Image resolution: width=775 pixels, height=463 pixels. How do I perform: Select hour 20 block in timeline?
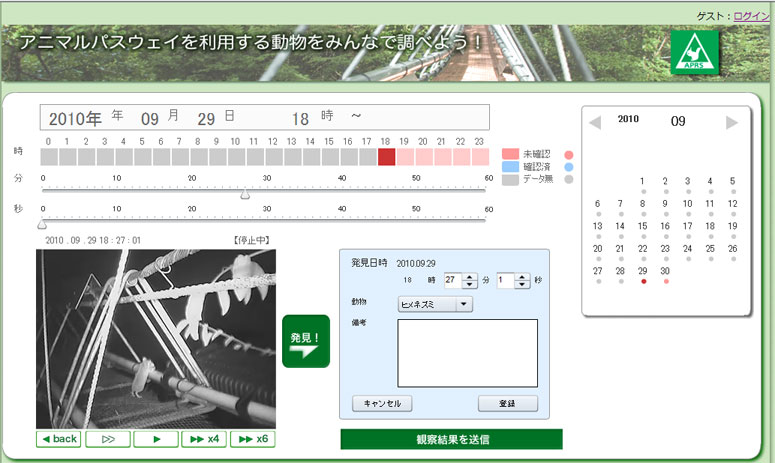click(424, 157)
